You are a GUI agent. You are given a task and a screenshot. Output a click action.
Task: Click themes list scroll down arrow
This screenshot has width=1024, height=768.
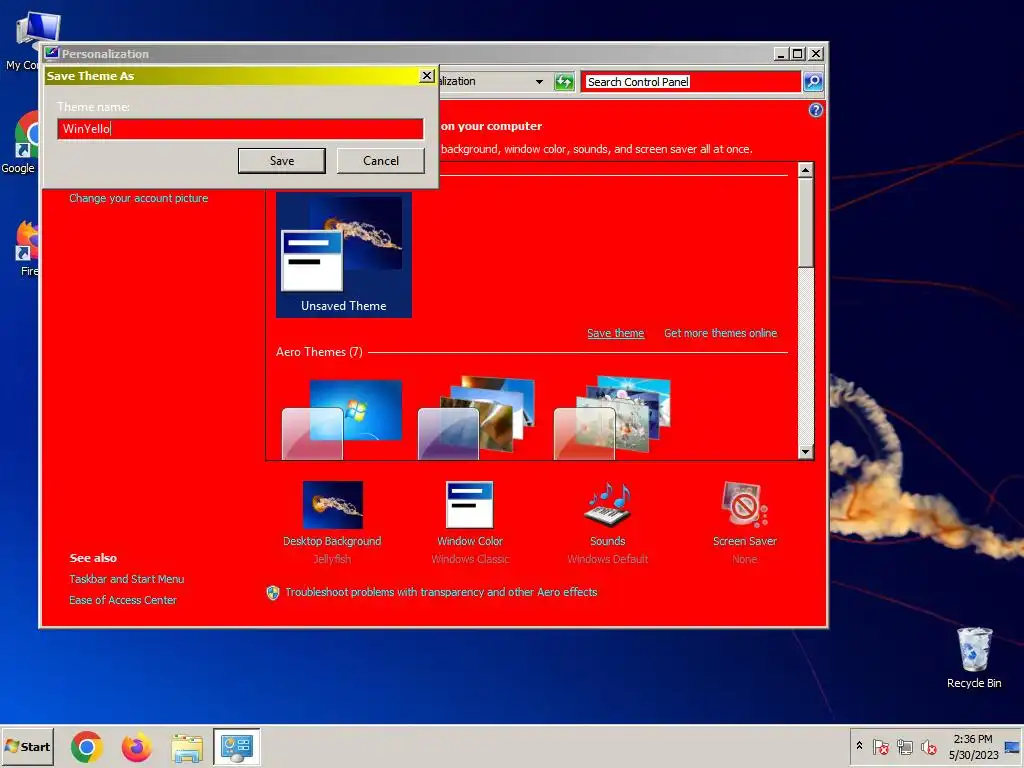coord(805,452)
